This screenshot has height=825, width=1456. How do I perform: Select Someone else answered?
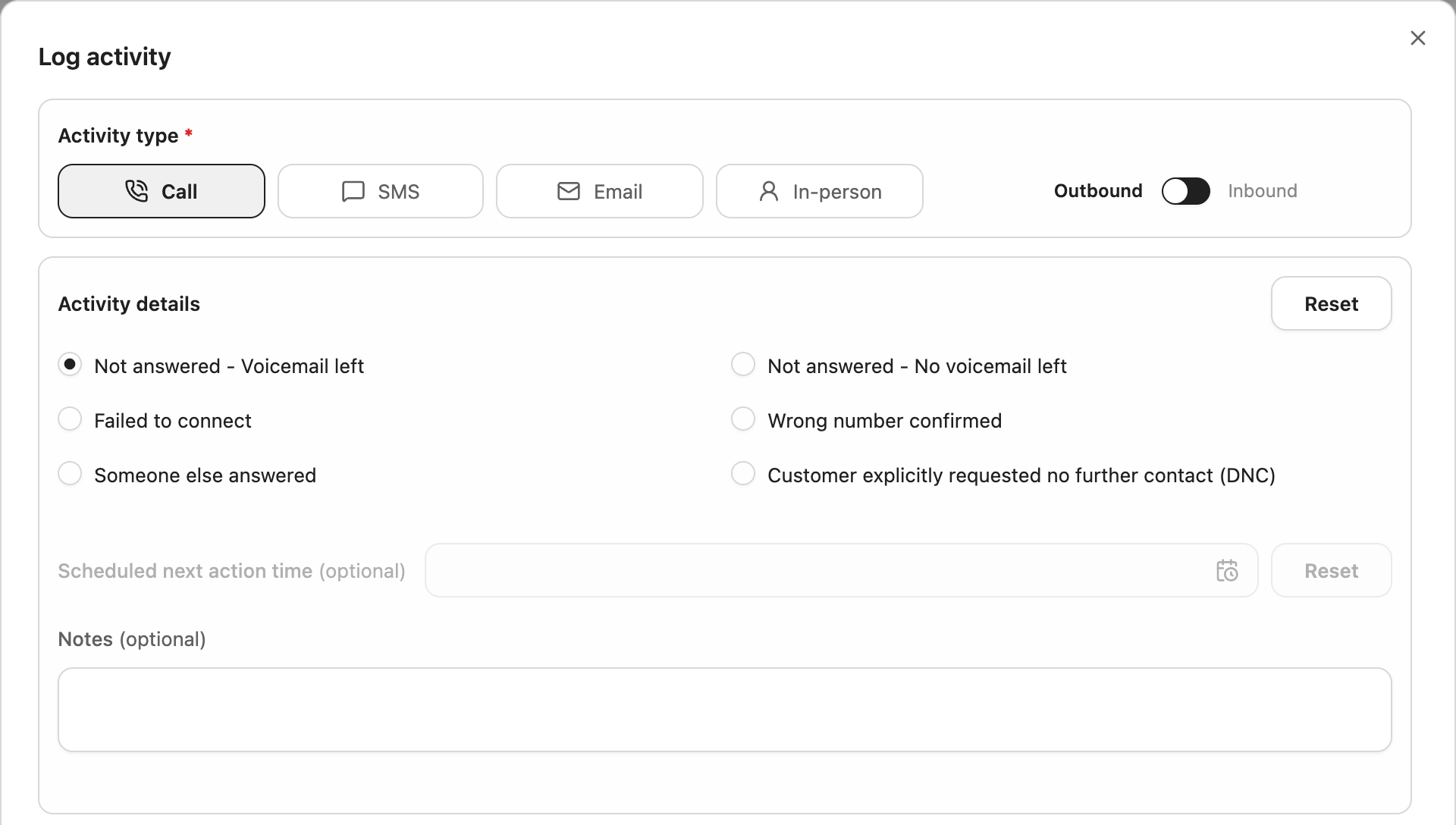pos(70,474)
